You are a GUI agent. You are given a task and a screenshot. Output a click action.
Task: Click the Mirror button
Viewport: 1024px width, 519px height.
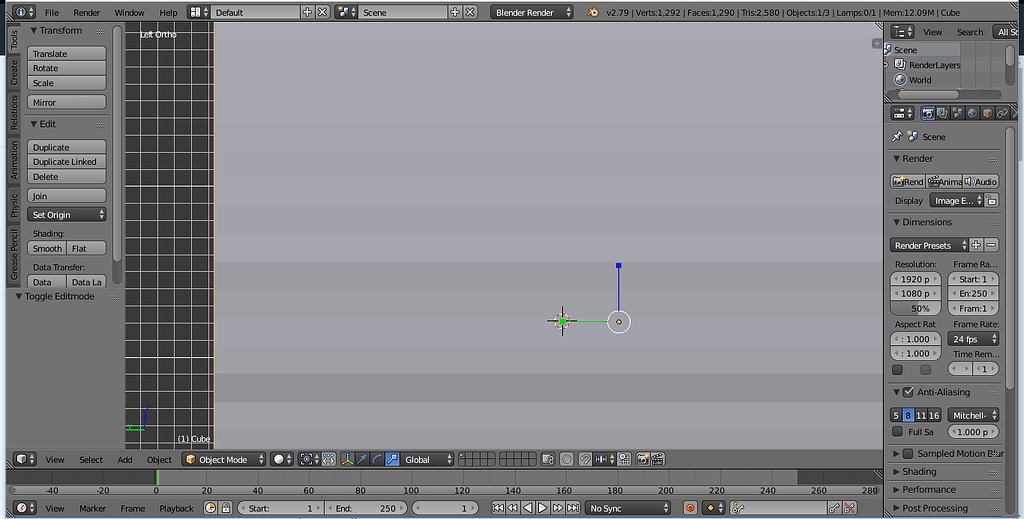67,102
